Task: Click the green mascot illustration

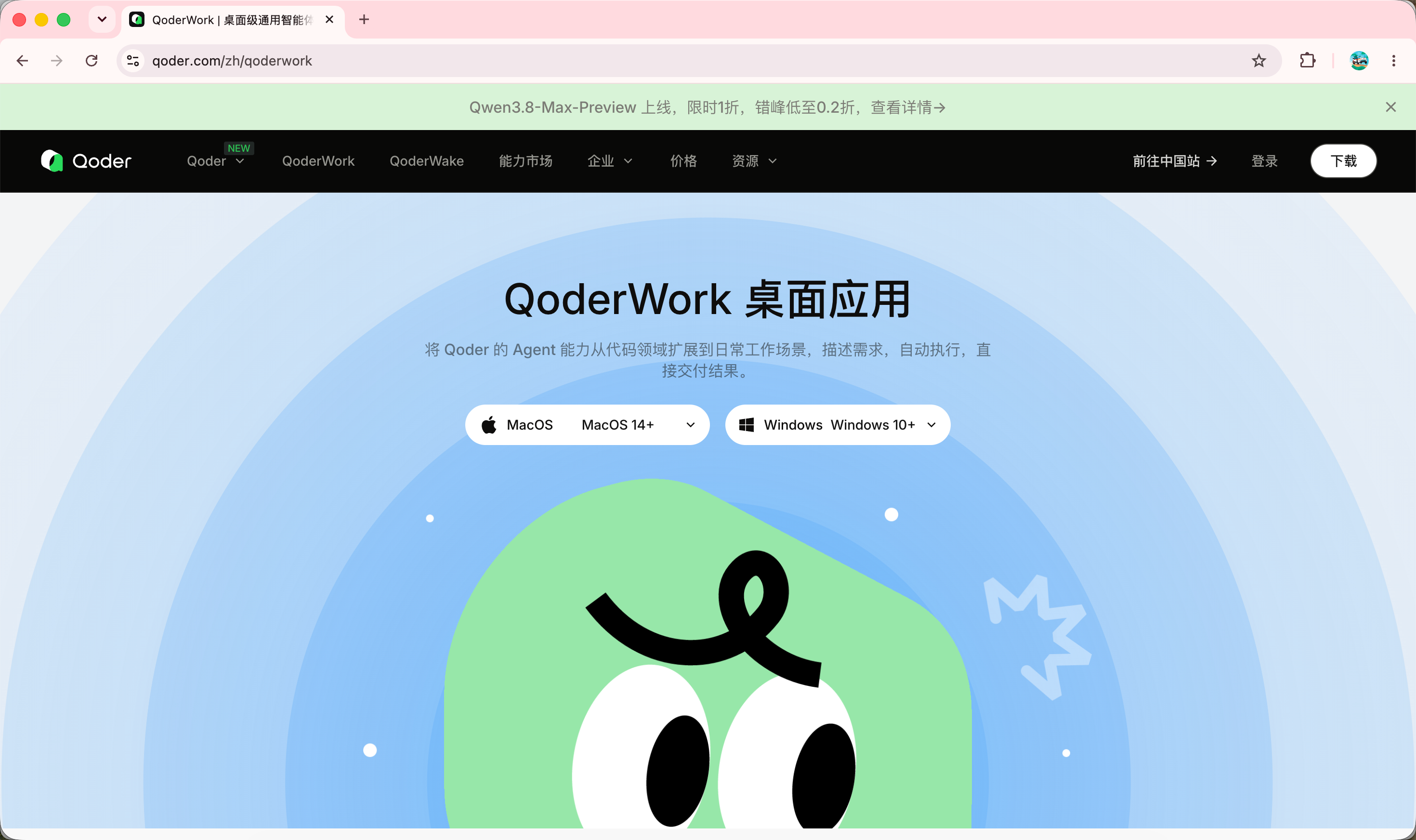Action: pyautogui.click(x=708, y=654)
